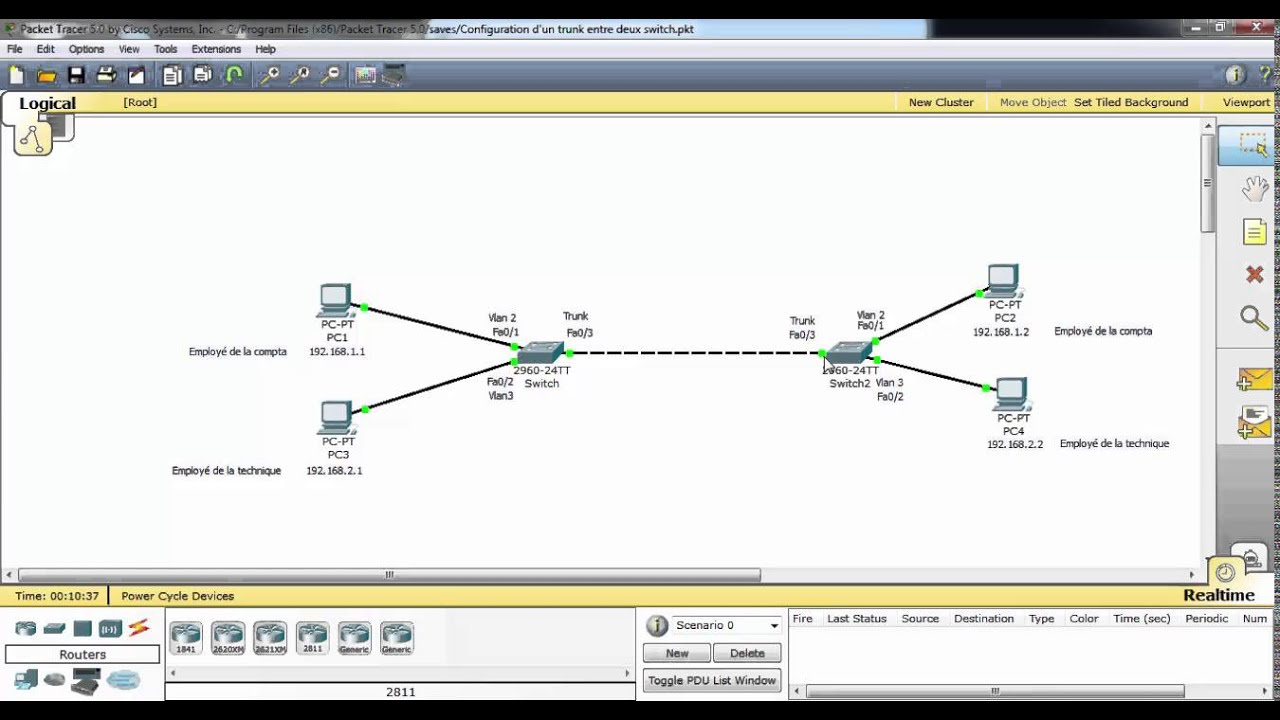
Task: Click the PC3 computer on the canvas
Action: tap(336, 418)
